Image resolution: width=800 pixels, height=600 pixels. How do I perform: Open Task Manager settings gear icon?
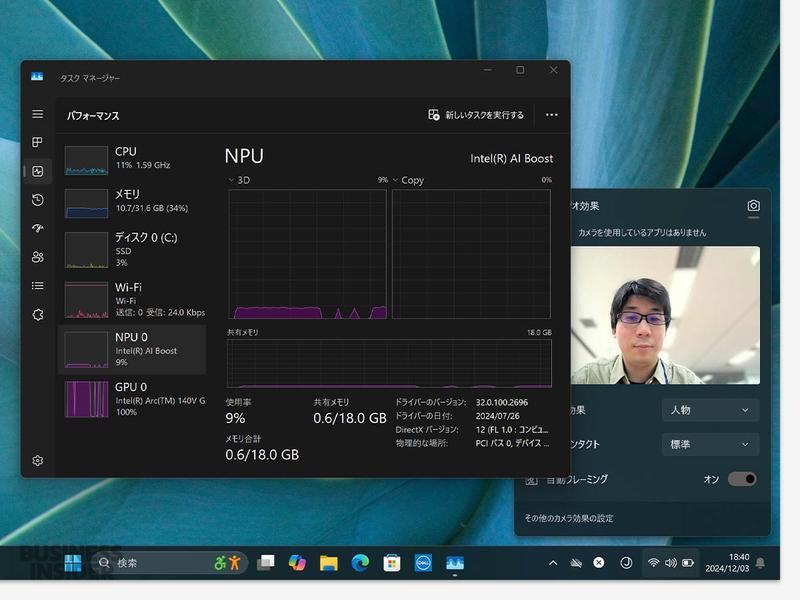coord(38,461)
